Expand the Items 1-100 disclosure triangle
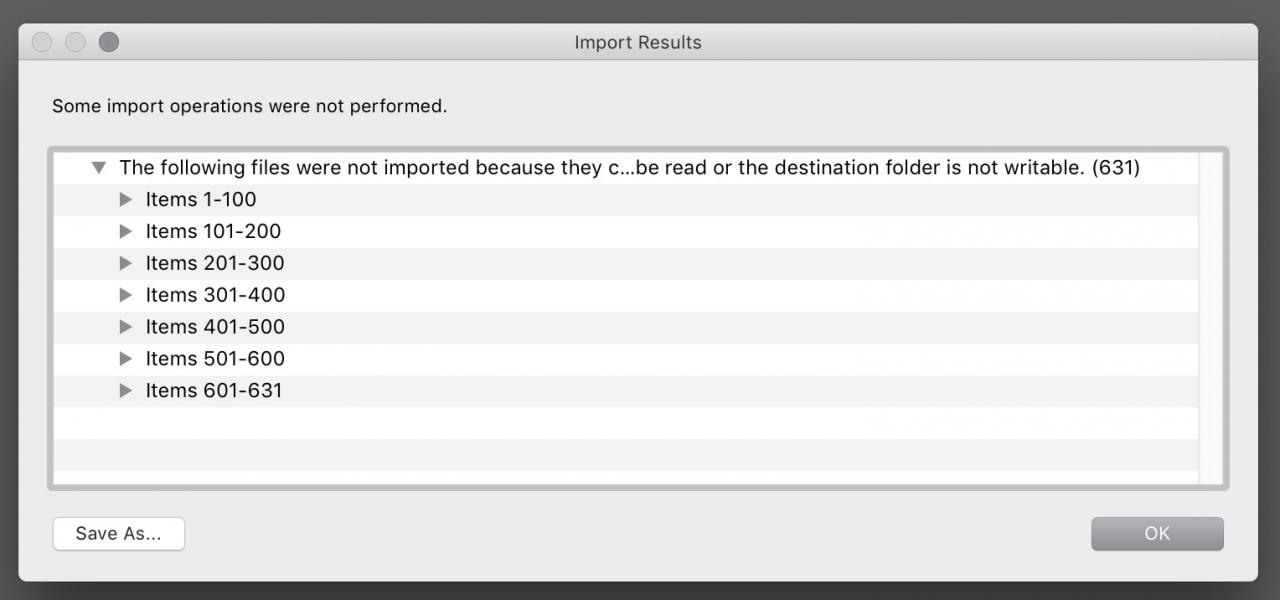 tap(126, 199)
